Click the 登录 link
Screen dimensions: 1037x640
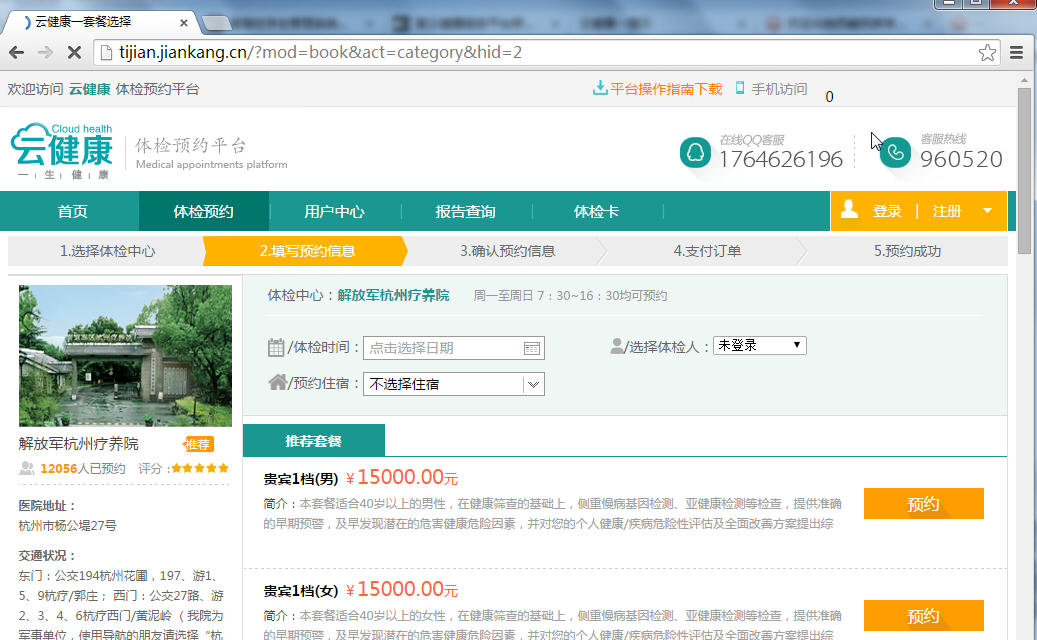(x=887, y=211)
